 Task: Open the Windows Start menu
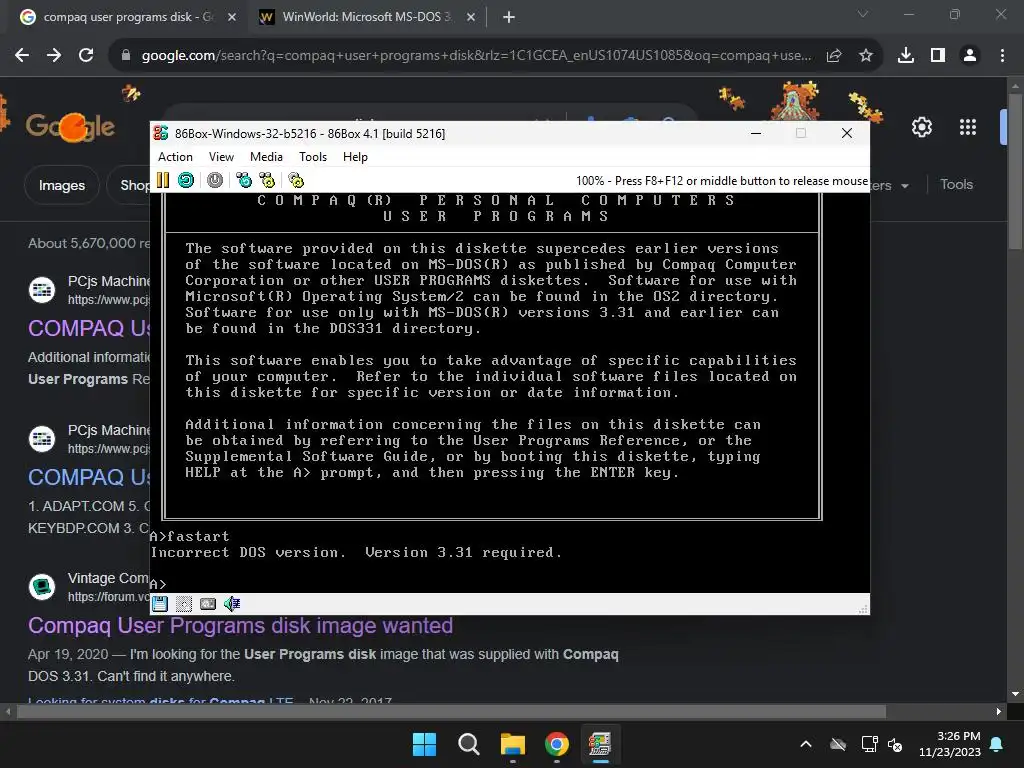click(x=424, y=744)
